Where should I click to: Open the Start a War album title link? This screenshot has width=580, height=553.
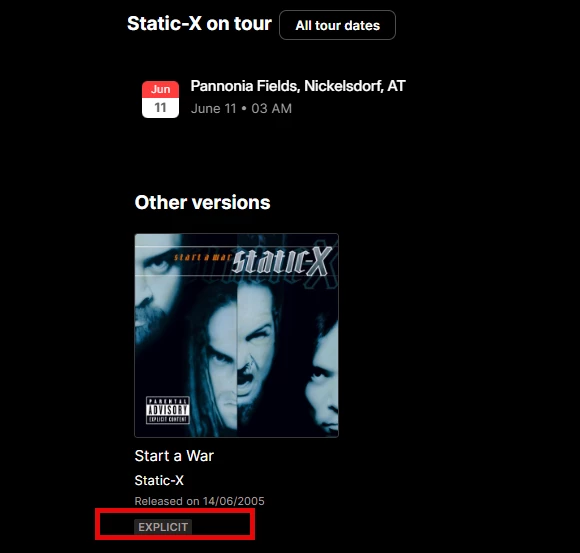(x=174, y=456)
